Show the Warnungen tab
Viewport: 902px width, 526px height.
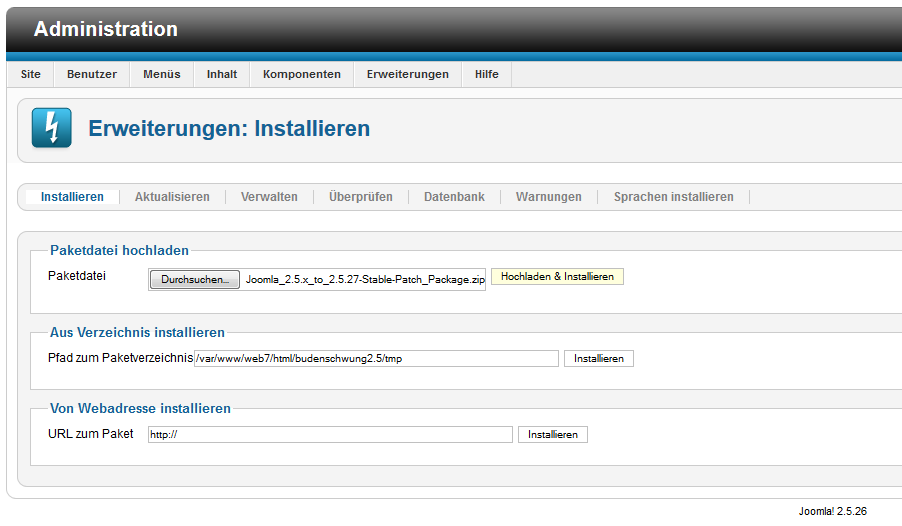click(x=549, y=197)
